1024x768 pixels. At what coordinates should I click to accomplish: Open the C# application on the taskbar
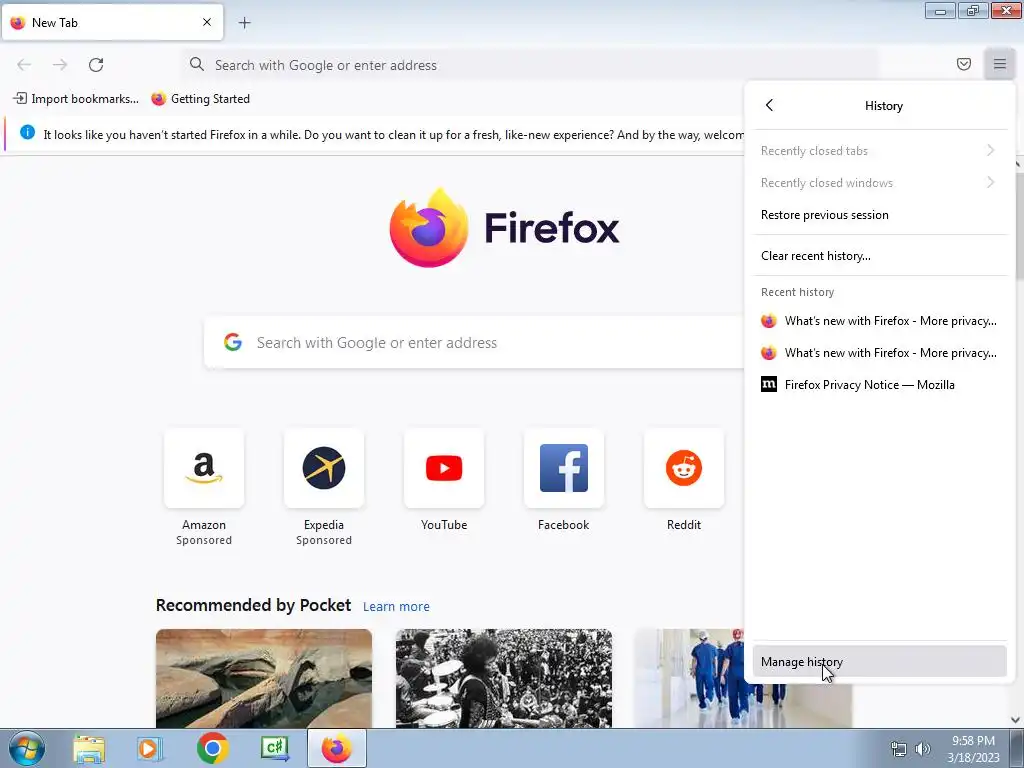coord(275,748)
